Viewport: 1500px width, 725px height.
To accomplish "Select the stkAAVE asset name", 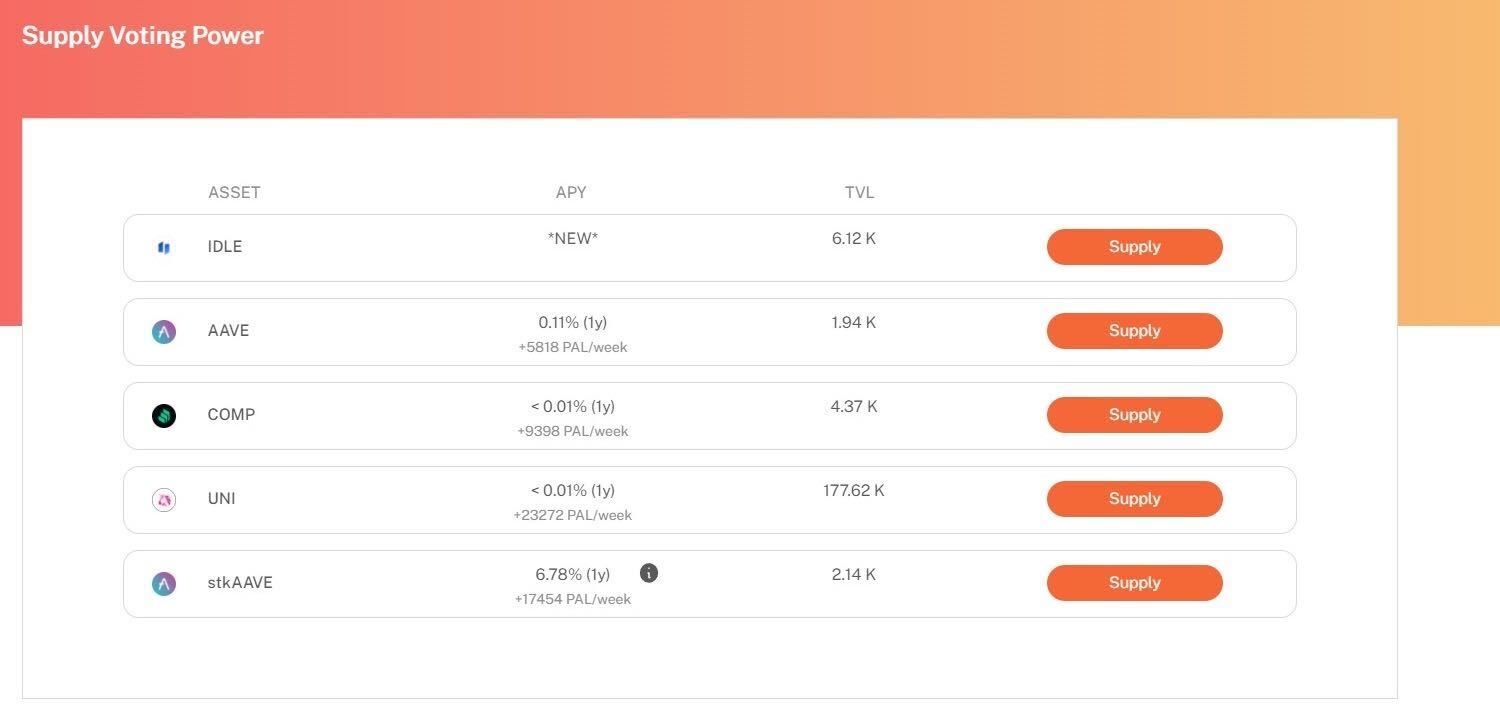I will tap(240, 583).
